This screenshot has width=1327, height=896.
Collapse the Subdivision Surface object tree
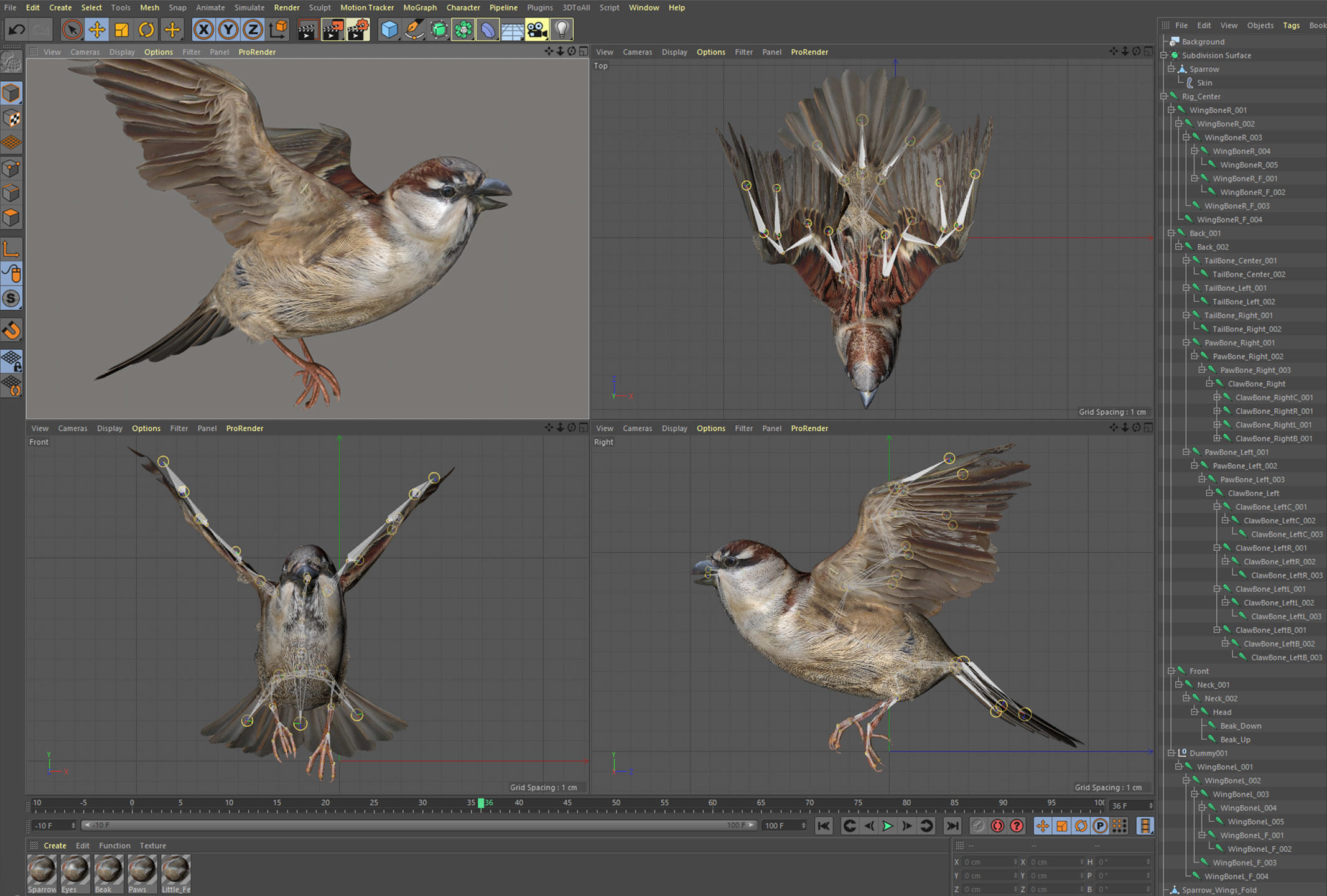click(1163, 55)
